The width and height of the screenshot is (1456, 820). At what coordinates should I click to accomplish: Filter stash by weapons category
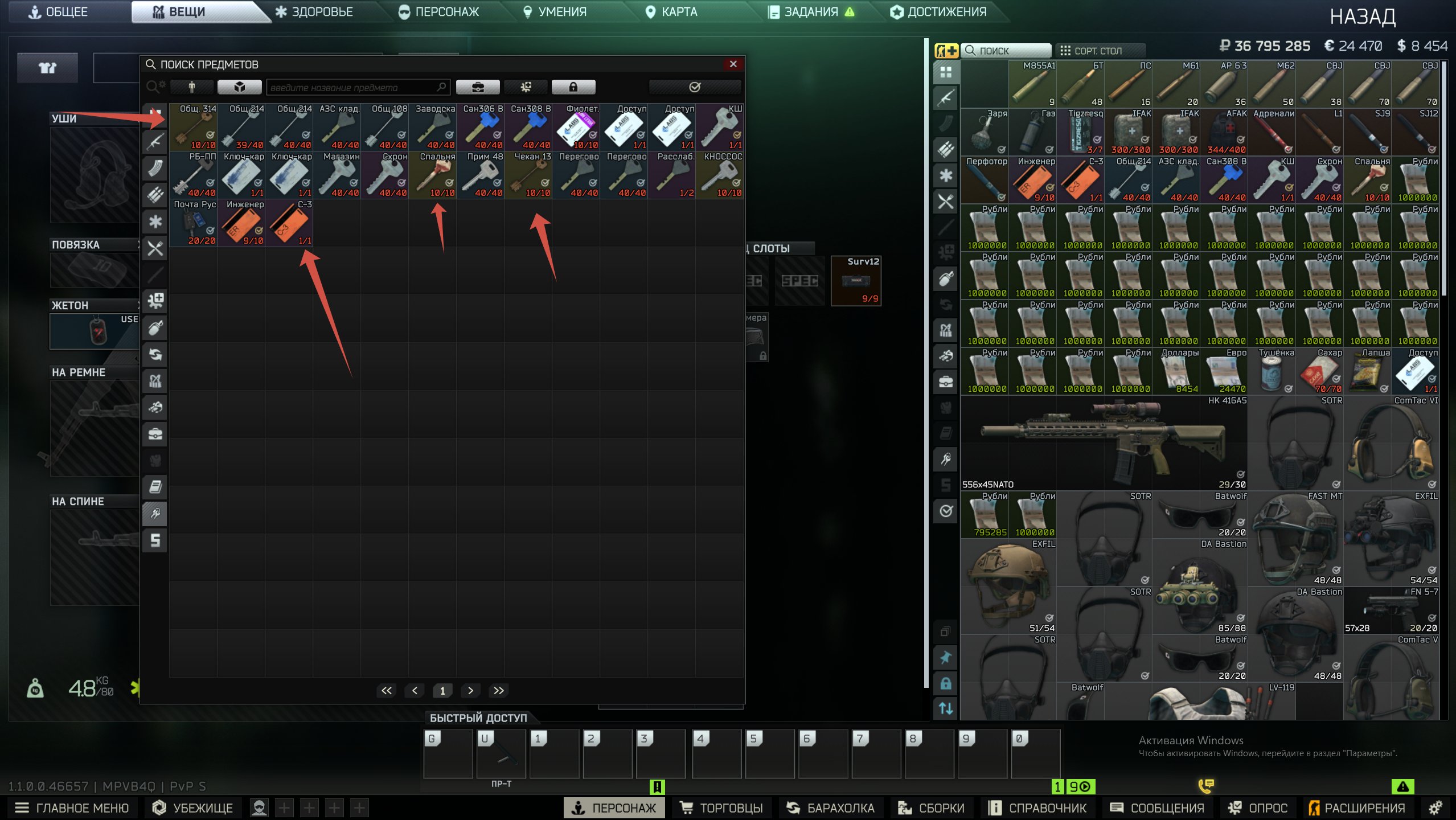(946, 98)
